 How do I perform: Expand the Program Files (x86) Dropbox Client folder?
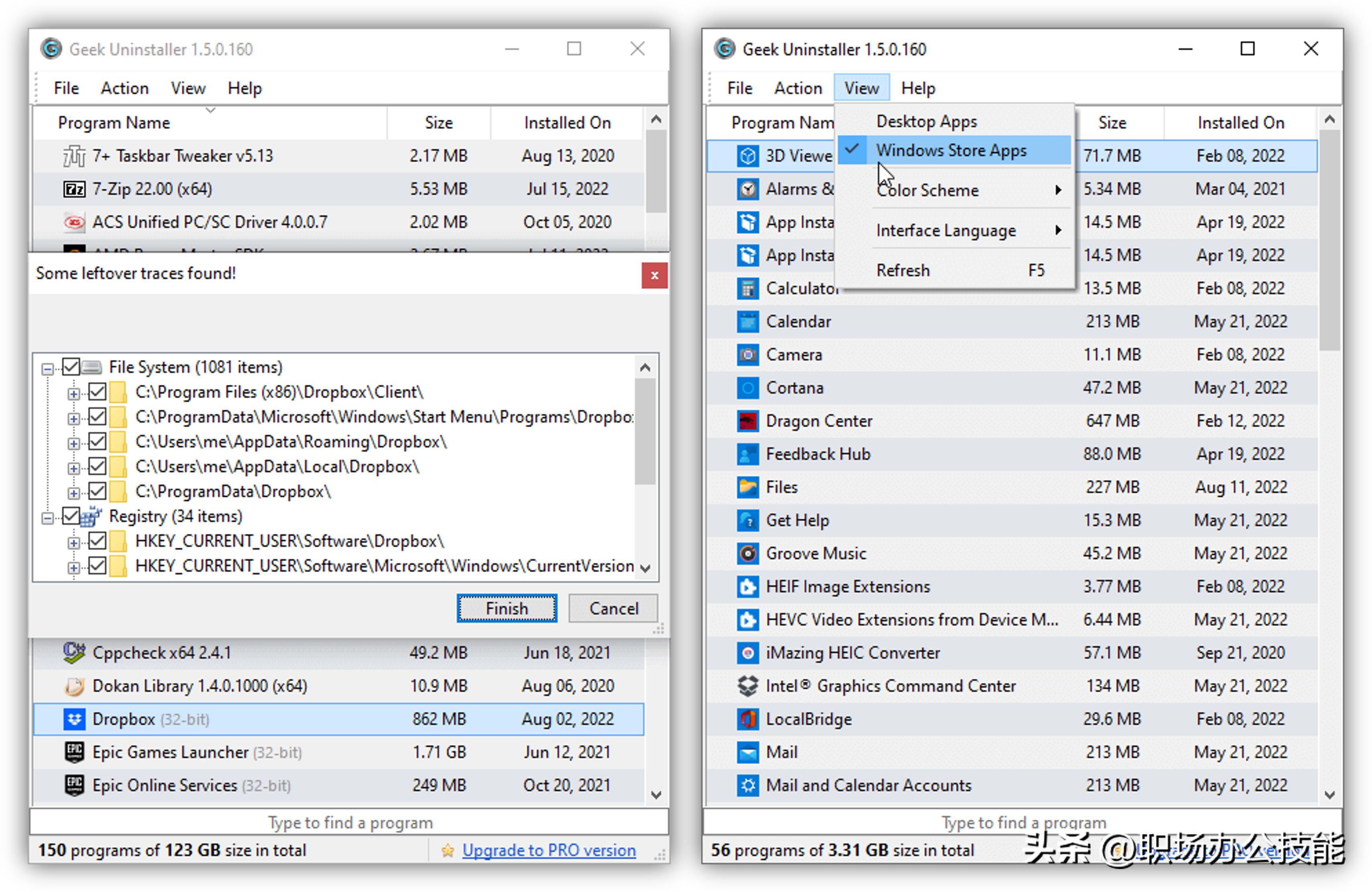(73, 393)
